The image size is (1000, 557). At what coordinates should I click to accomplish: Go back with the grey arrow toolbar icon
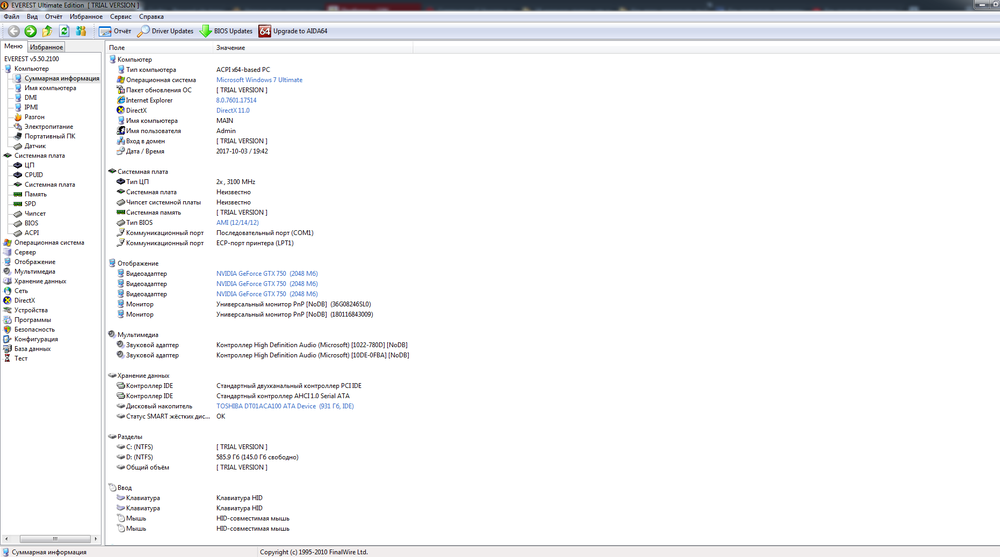click(13, 31)
